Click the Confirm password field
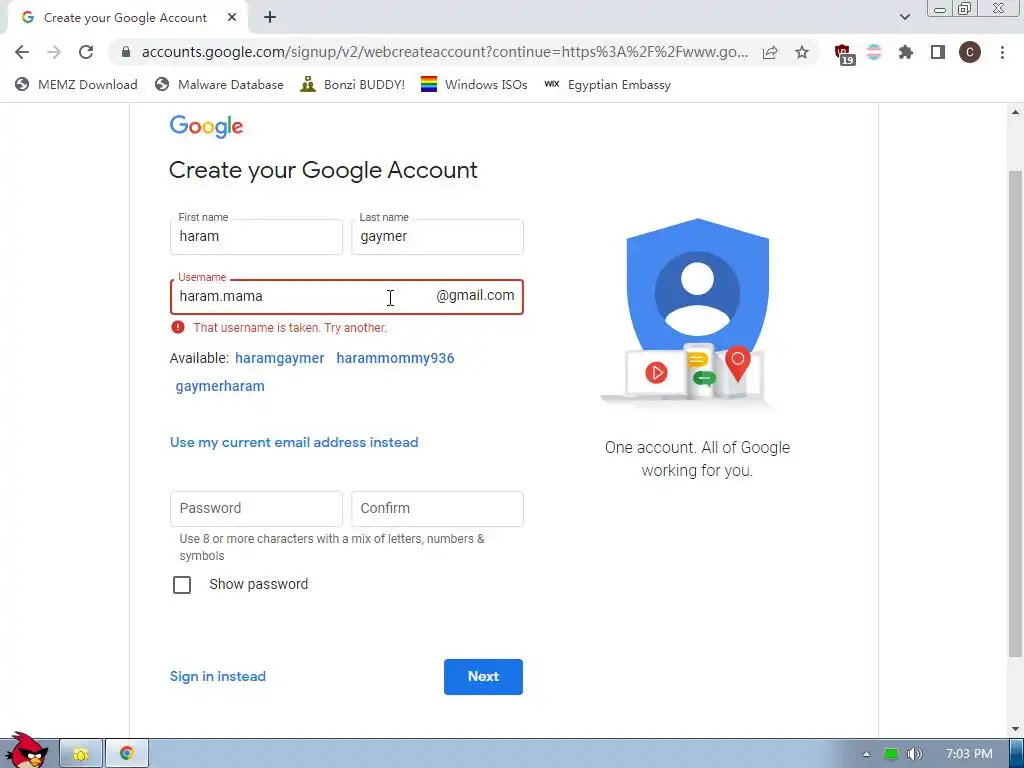The height and width of the screenshot is (768, 1024). (437, 509)
